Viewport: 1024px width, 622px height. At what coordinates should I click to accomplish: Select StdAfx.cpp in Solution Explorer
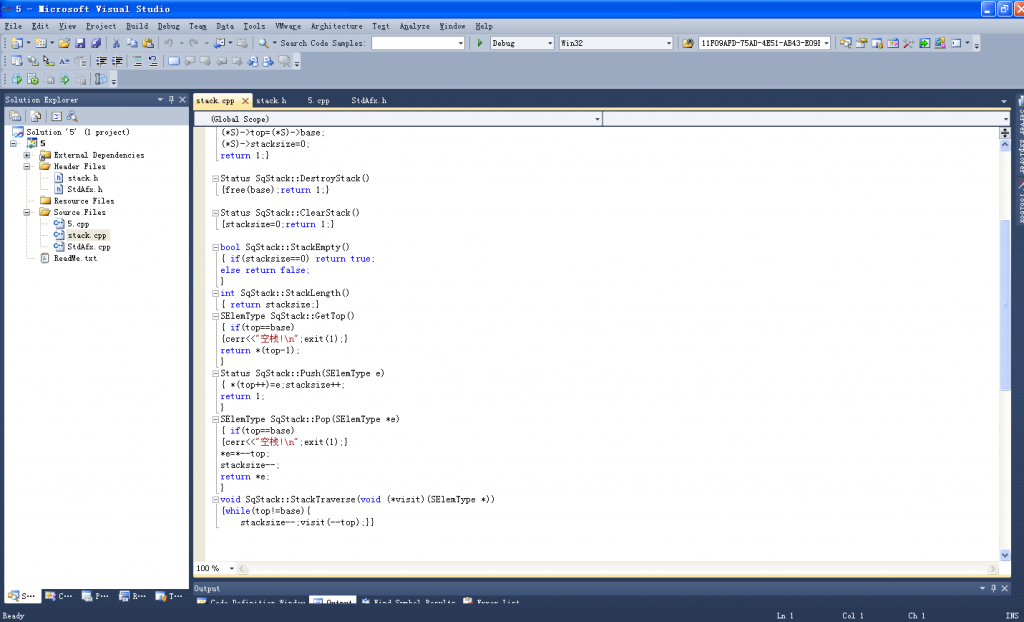[x=89, y=246]
